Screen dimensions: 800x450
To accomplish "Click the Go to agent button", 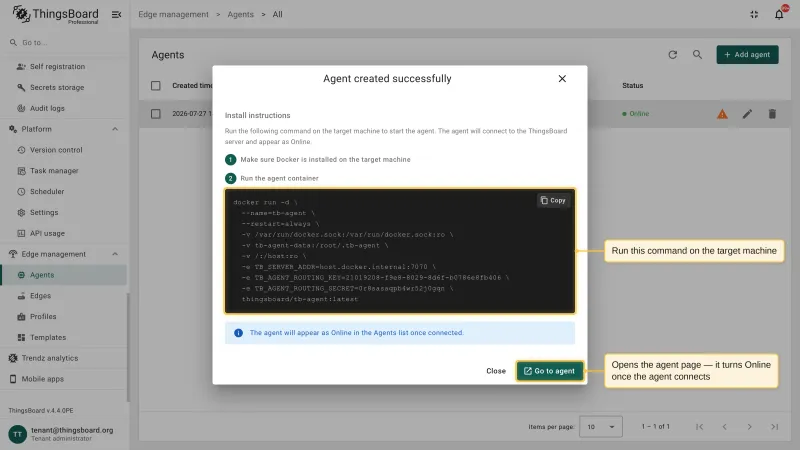I will point(549,371).
